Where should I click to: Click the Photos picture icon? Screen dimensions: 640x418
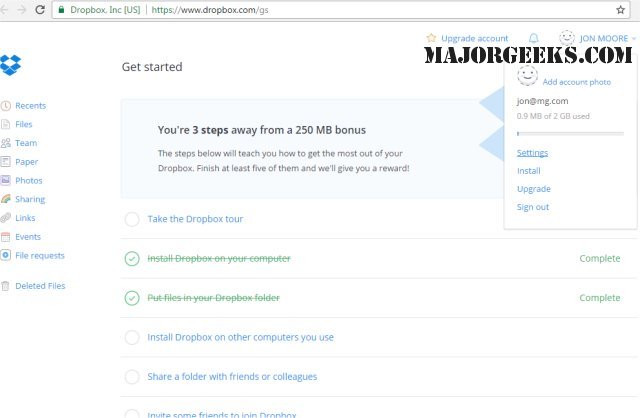click(x=5, y=180)
